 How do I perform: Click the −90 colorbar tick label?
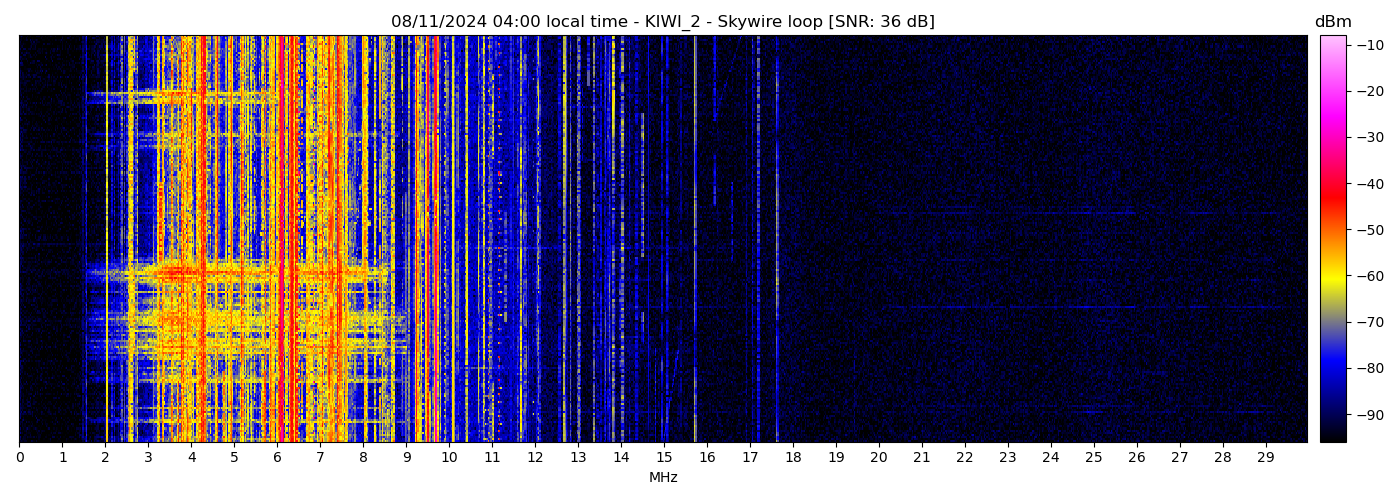1369,415
